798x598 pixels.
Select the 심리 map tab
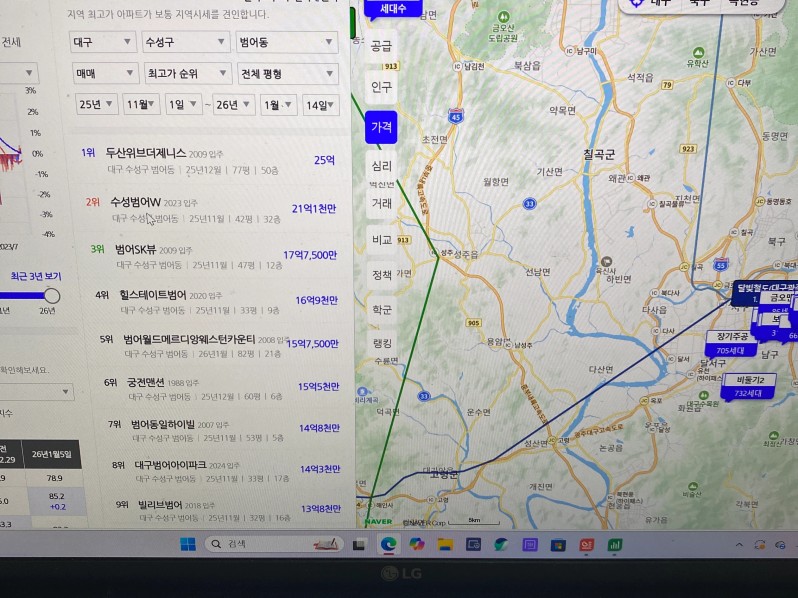tap(382, 165)
